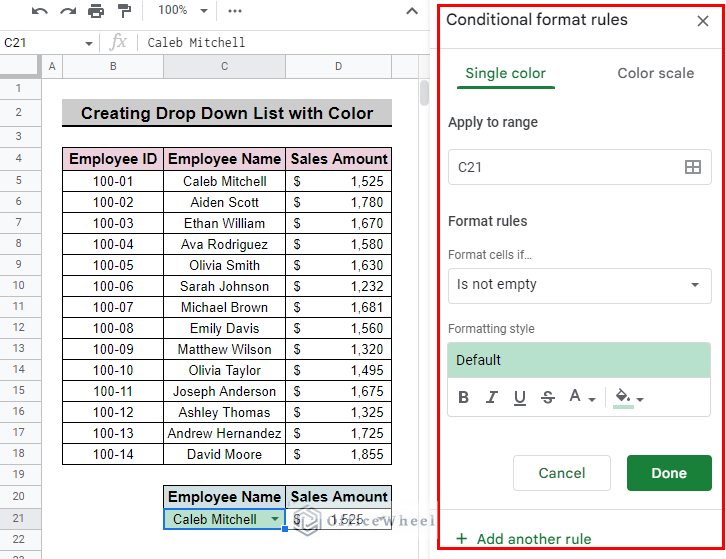Click cell 'Olivia Taylor'
Image resolution: width=726 pixels, height=559 pixels.
pos(225,370)
